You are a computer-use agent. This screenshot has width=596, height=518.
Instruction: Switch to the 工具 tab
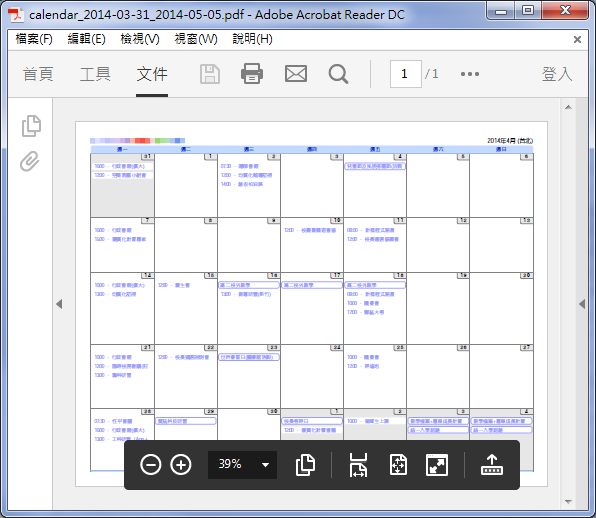(95, 74)
